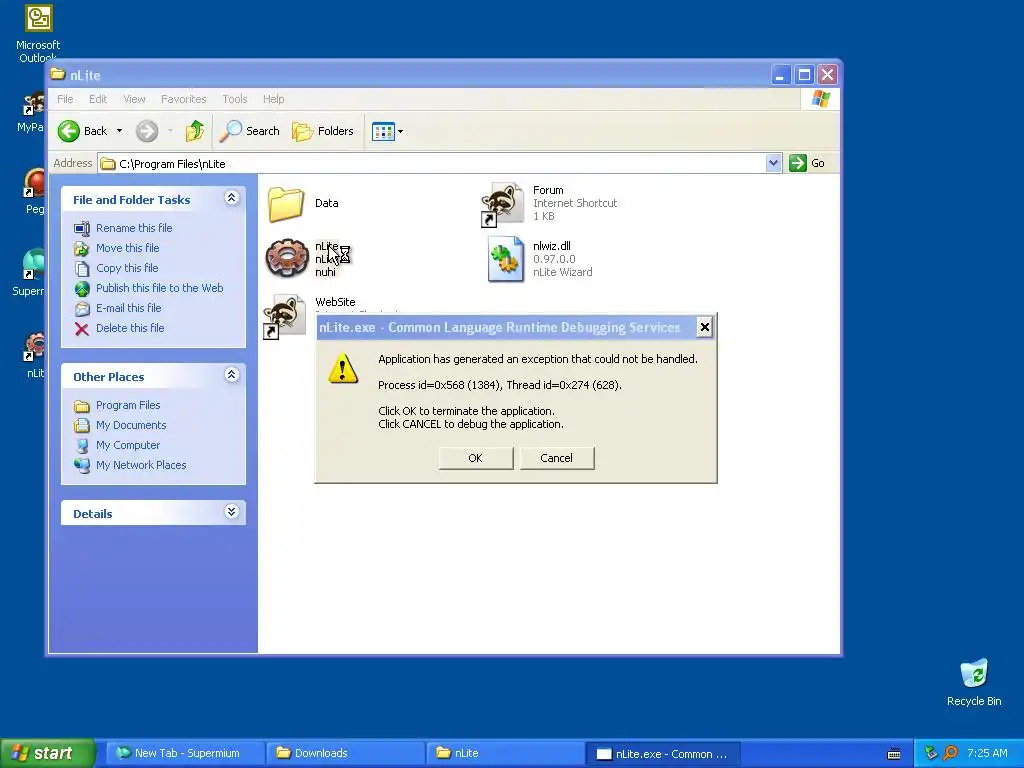
Task: Click the system tray clock
Action: pos(987,753)
